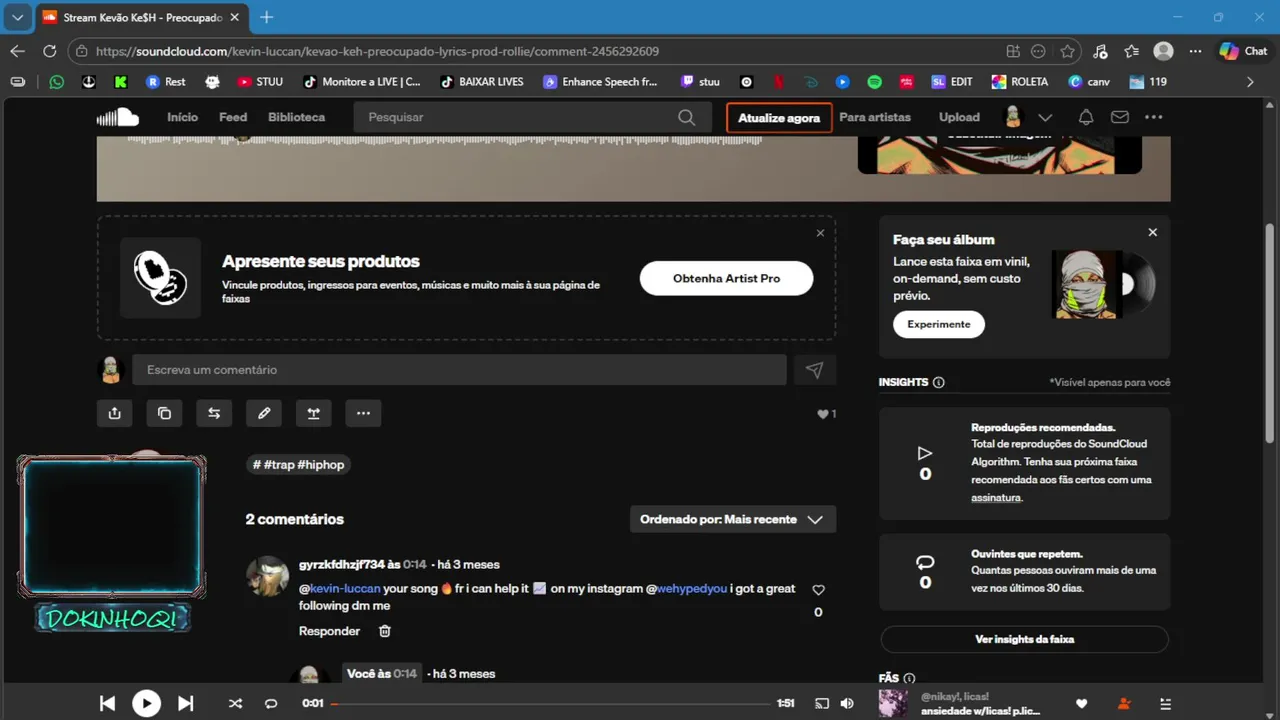Close the Faça seu álbum card
1280x720 pixels.
click(x=1152, y=232)
